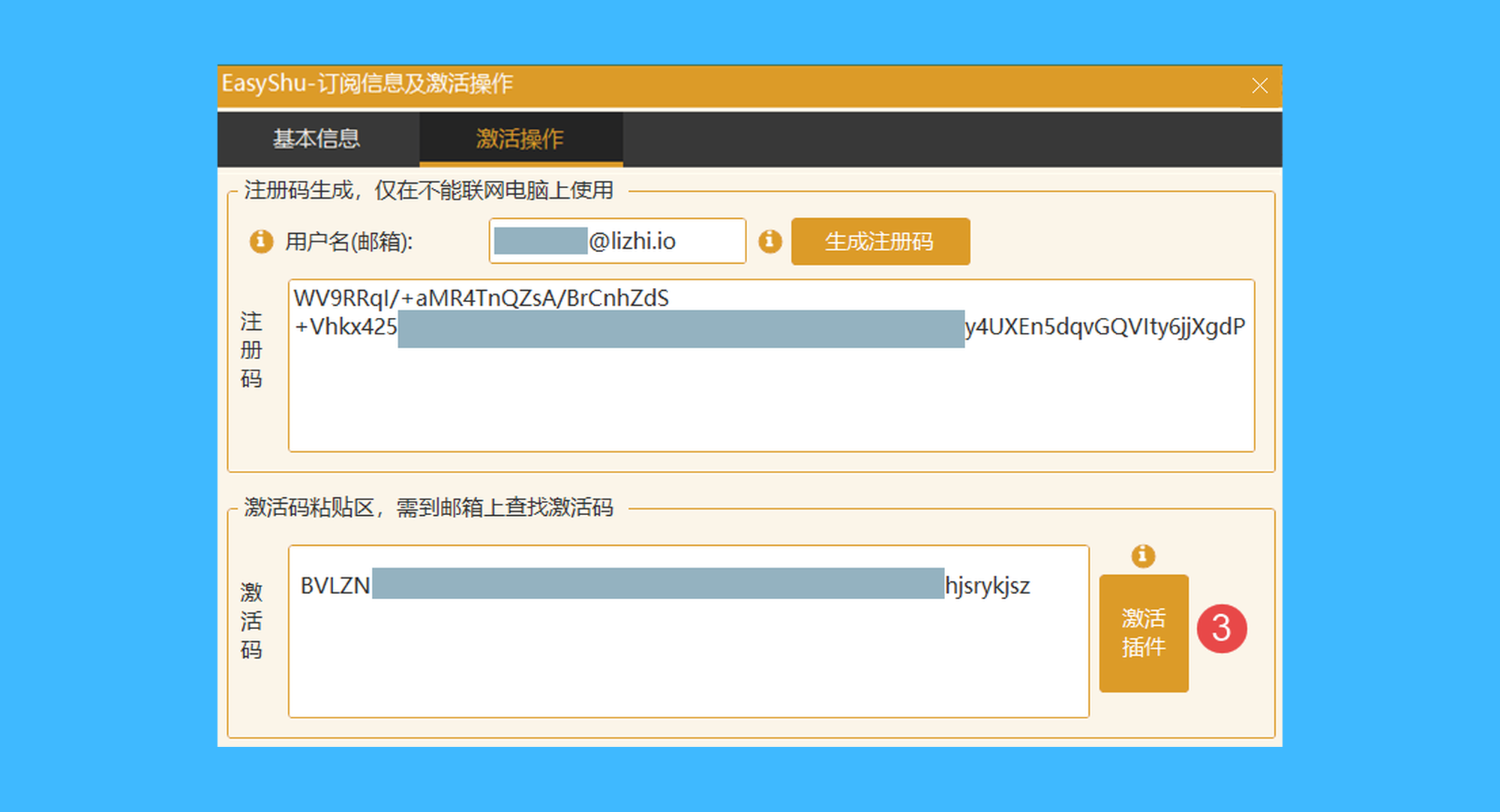The height and width of the screenshot is (812, 1500).
Task: Click the 激活插件 button
Action: tap(1144, 633)
